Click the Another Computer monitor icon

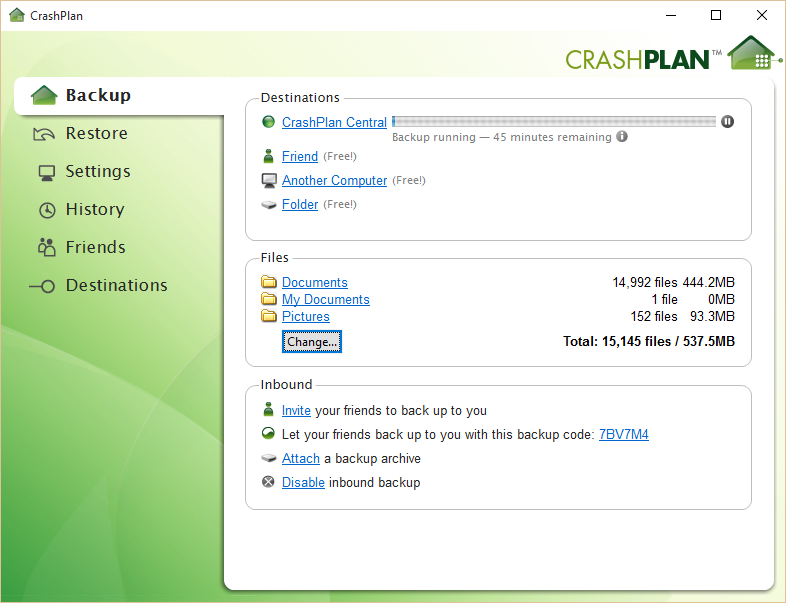pos(269,180)
